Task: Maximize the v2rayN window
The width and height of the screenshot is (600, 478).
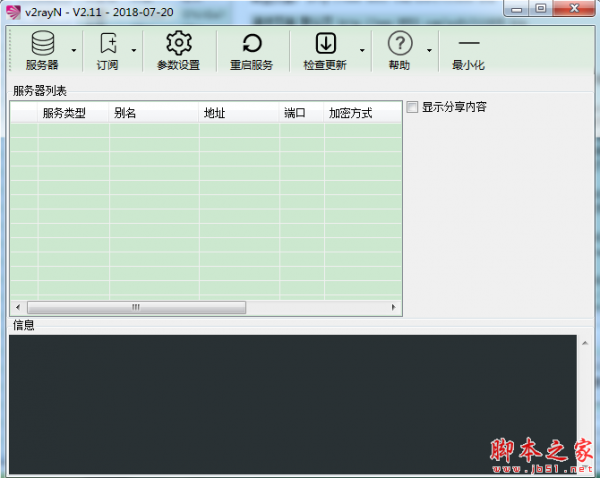Action: 540,8
